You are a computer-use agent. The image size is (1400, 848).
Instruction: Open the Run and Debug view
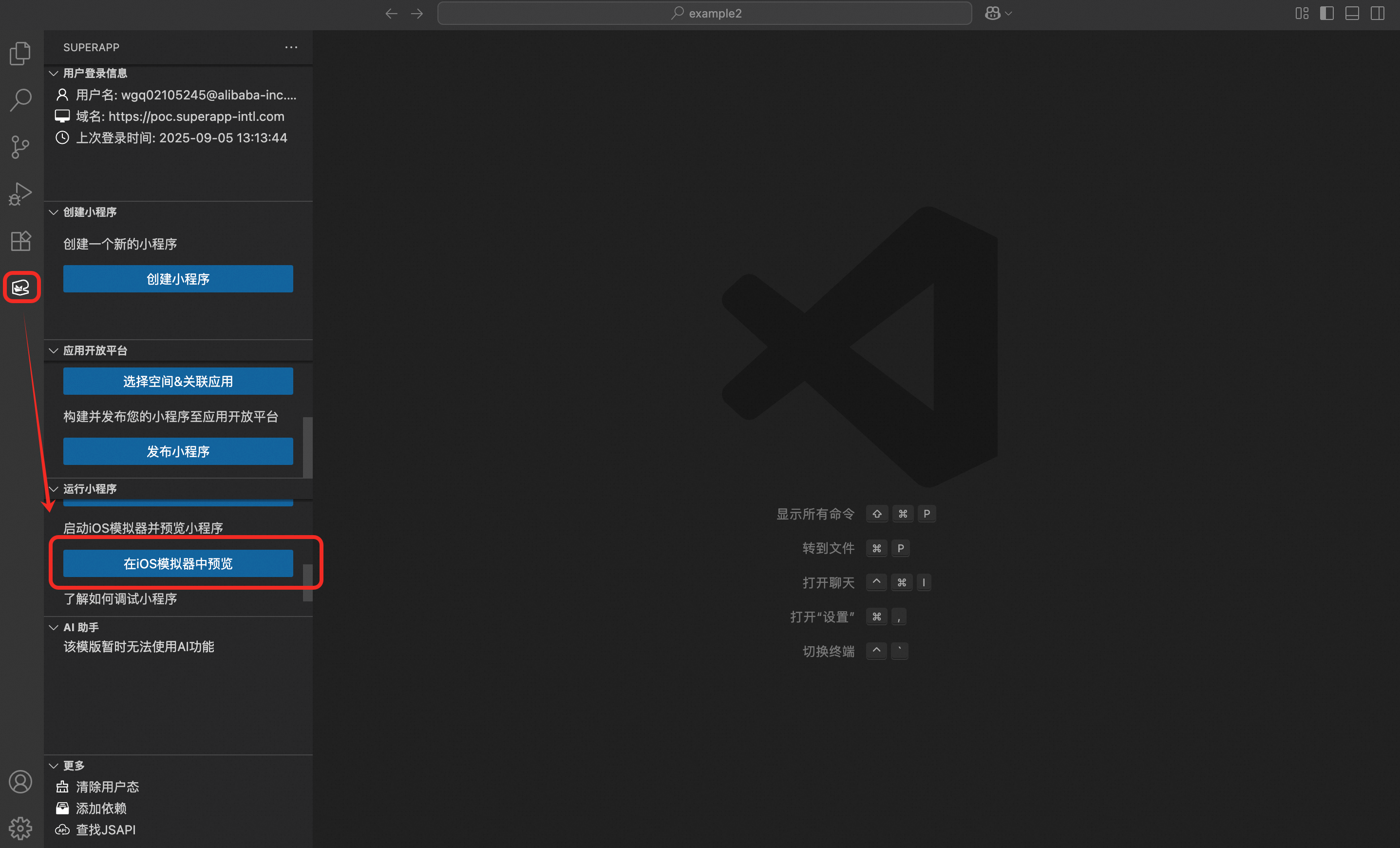click(20, 194)
